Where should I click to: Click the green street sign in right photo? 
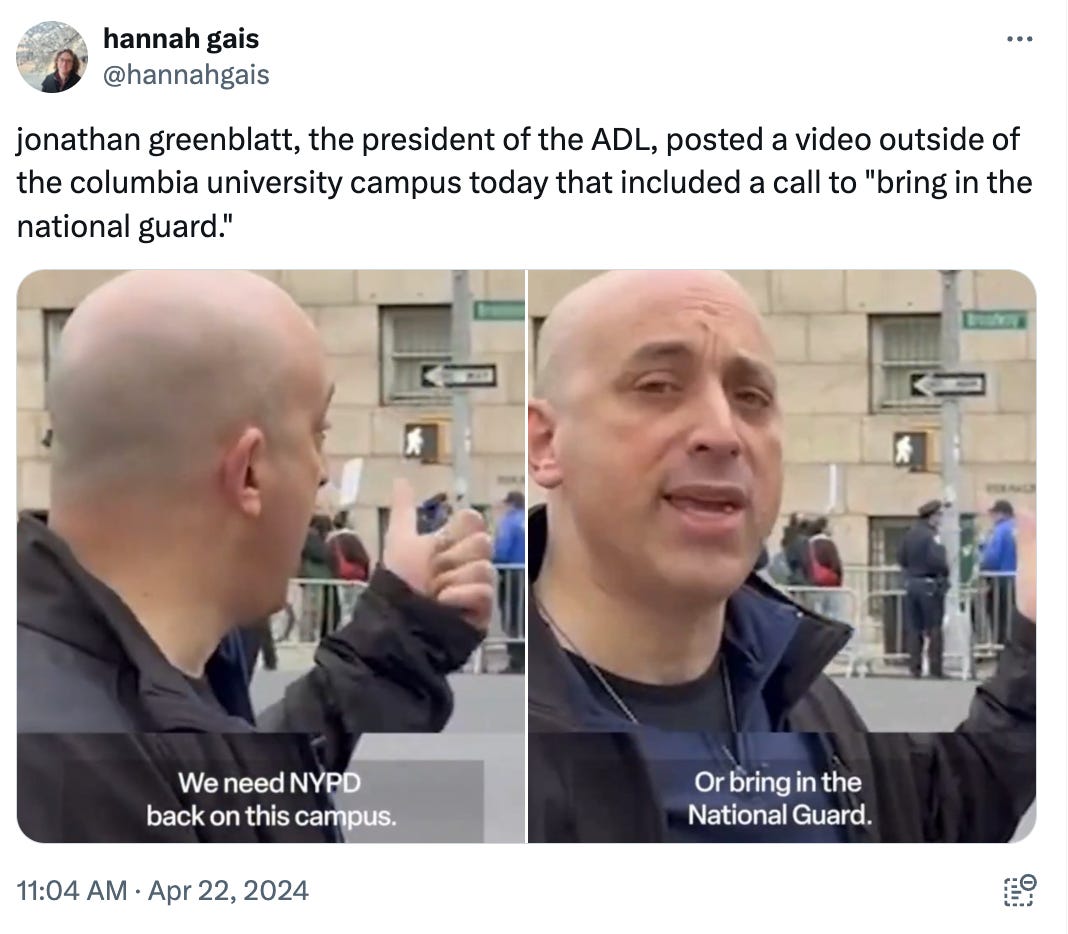click(x=995, y=320)
